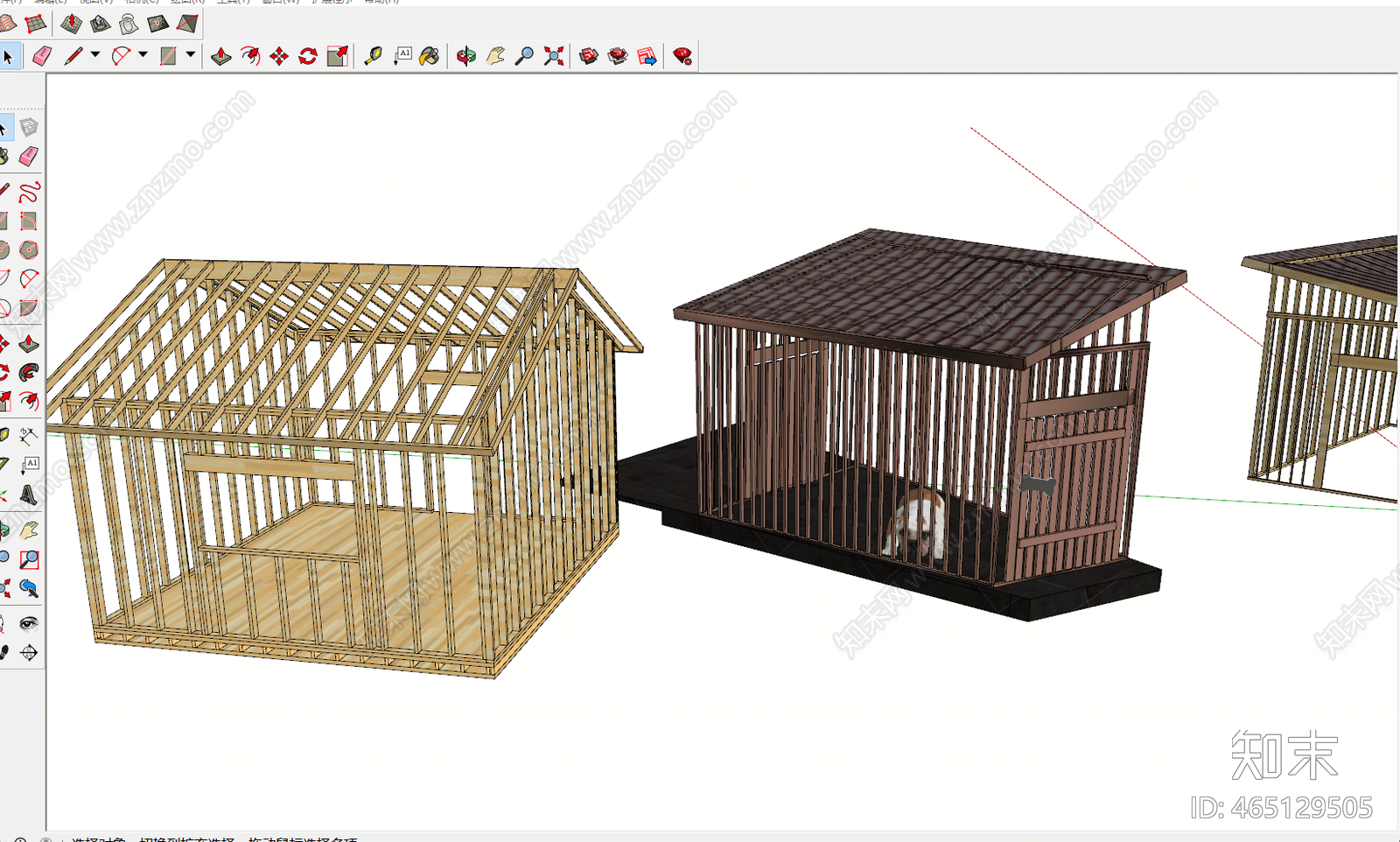
Task: Choose the Arc tool in the top toolbar
Action: coord(121,57)
